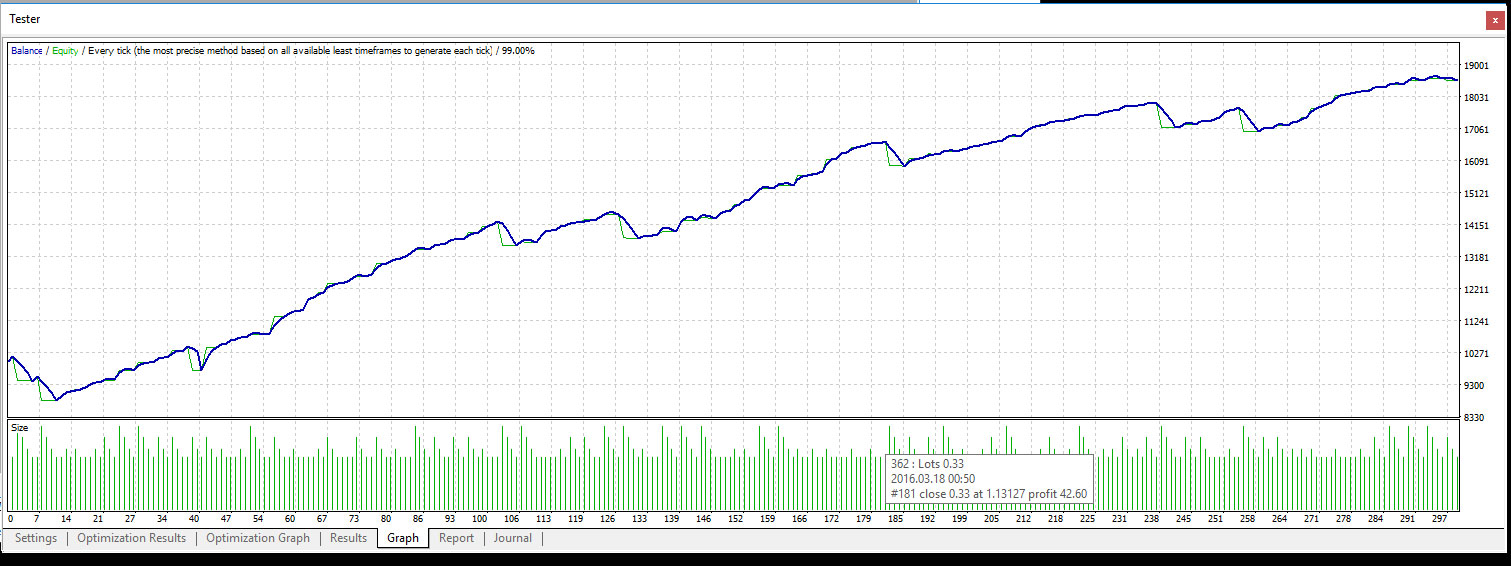Show the Journal tab
This screenshot has width=1511, height=566.
513,538
